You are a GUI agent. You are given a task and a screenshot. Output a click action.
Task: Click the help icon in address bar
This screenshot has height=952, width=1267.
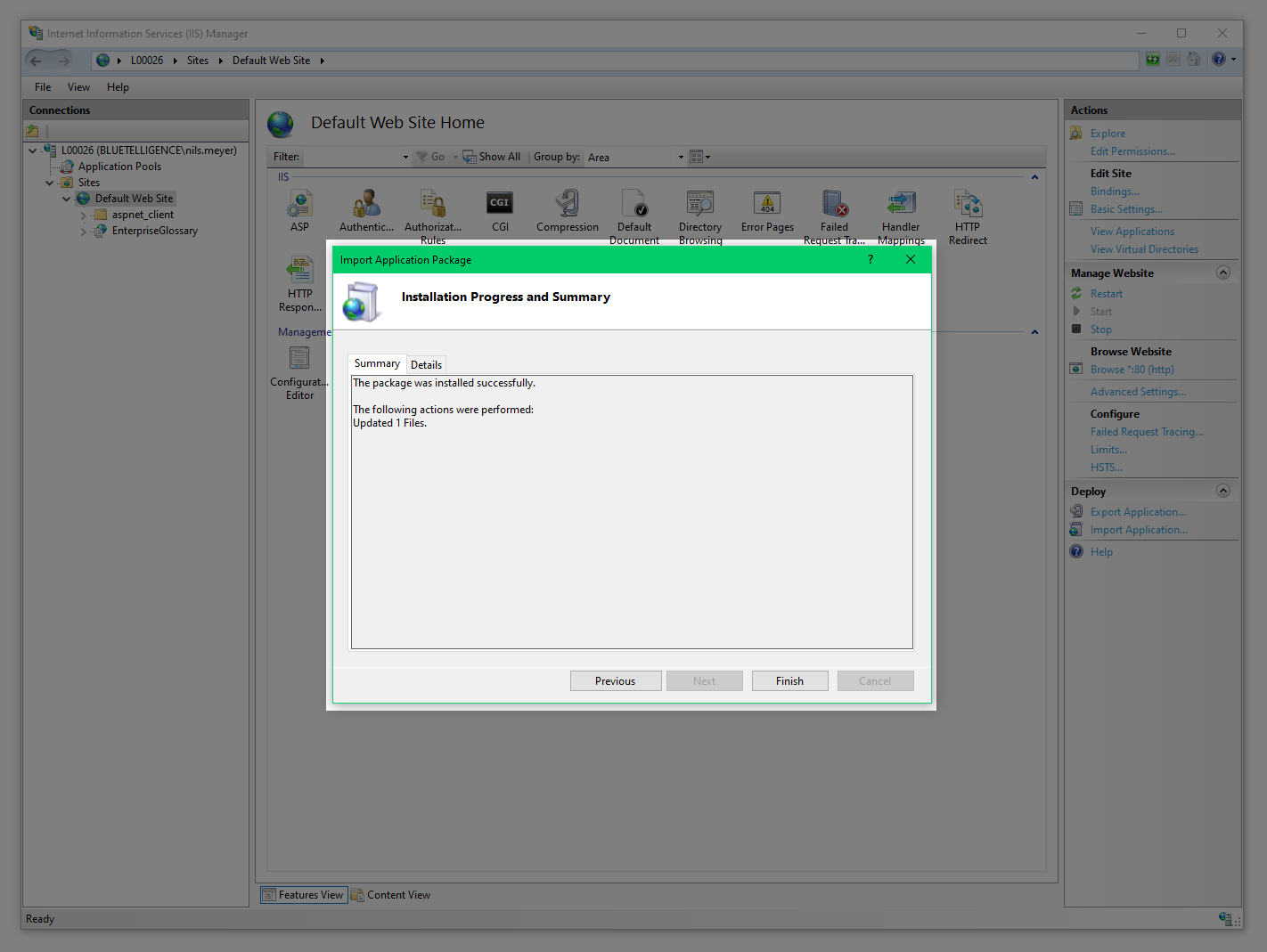(x=1219, y=60)
